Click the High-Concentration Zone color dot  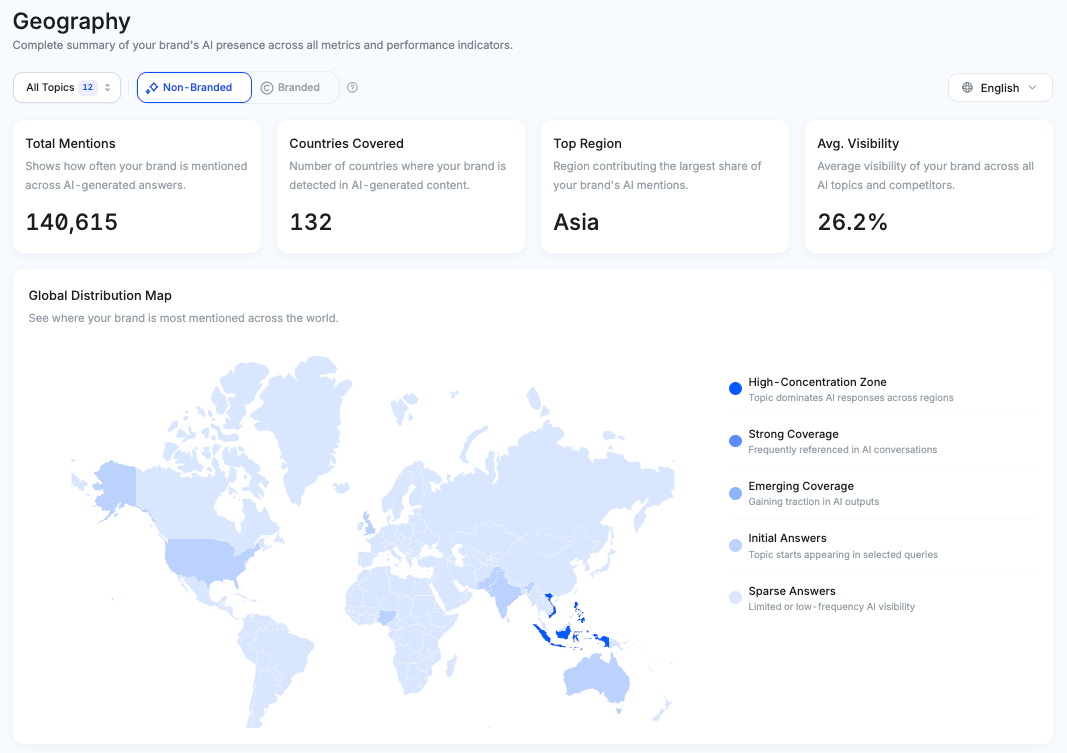[x=736, y=389]
